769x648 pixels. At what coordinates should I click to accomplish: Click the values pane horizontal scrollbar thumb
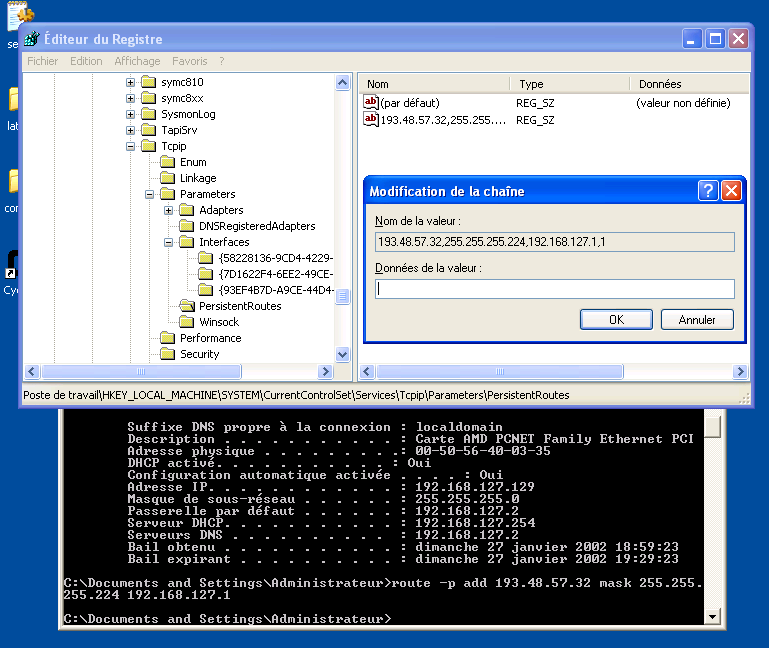(500, 371)
